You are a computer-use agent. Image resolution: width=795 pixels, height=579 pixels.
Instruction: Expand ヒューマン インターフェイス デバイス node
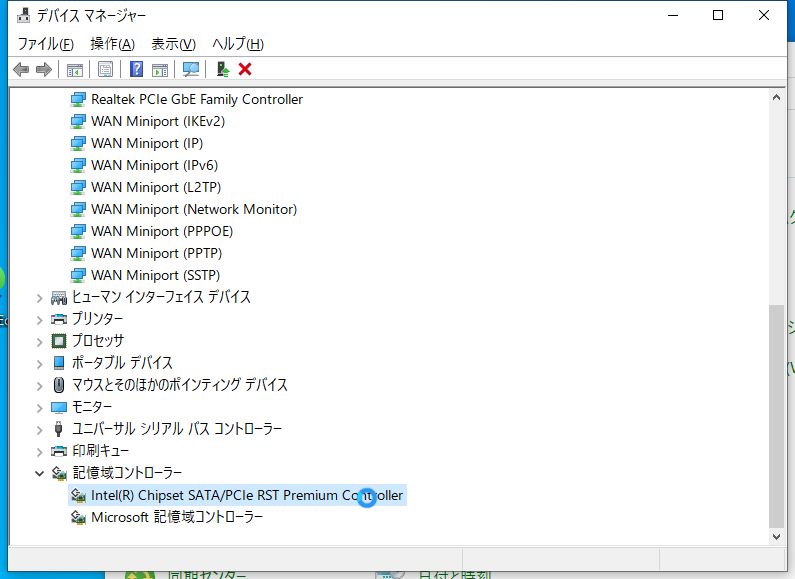coord(40,298)
